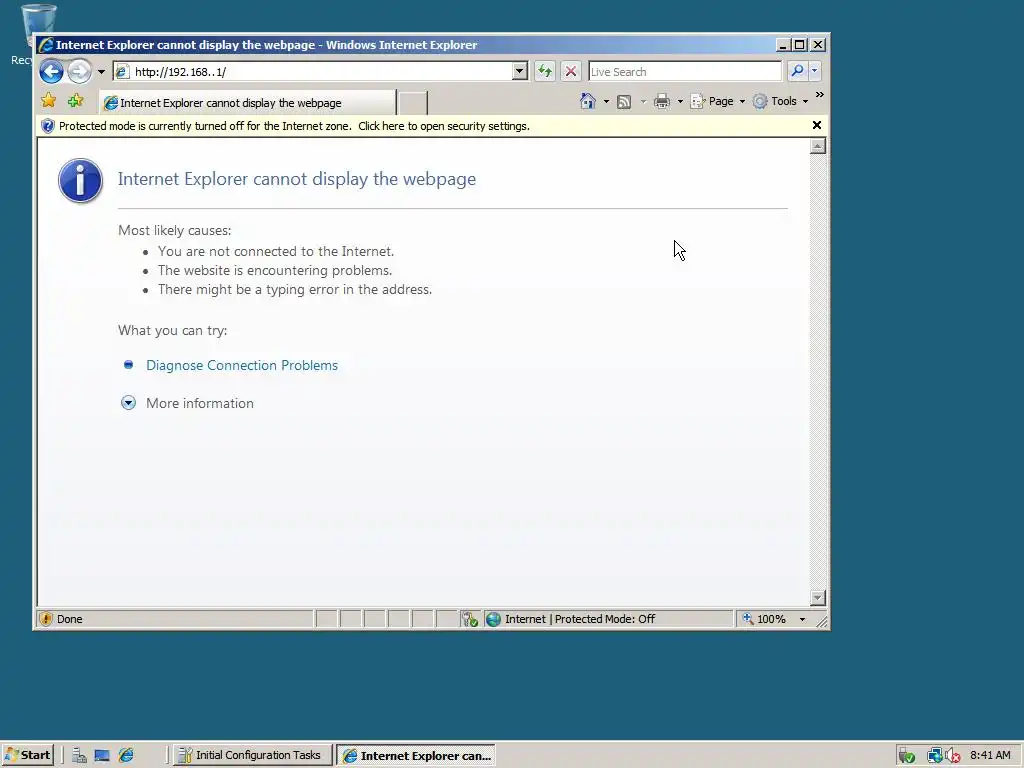Open the recent pages dropdown arrow

point(101,72)
